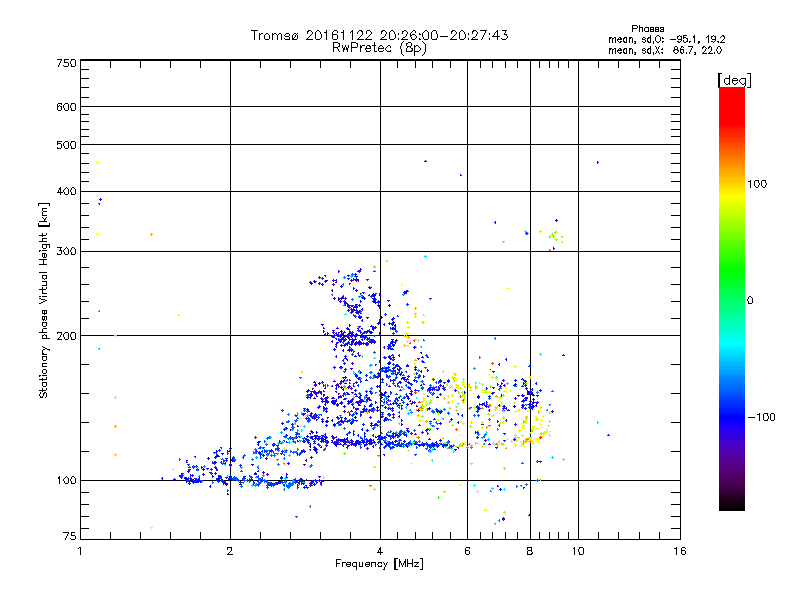Screen dimensions: 800x600
Task: Click the x-axis tick label "1"
Action: 80,551
